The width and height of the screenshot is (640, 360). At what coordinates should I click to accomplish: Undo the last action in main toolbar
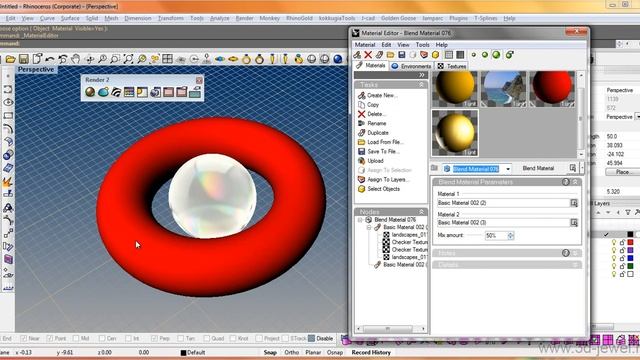pyautogui.click(x=50, y=59)
